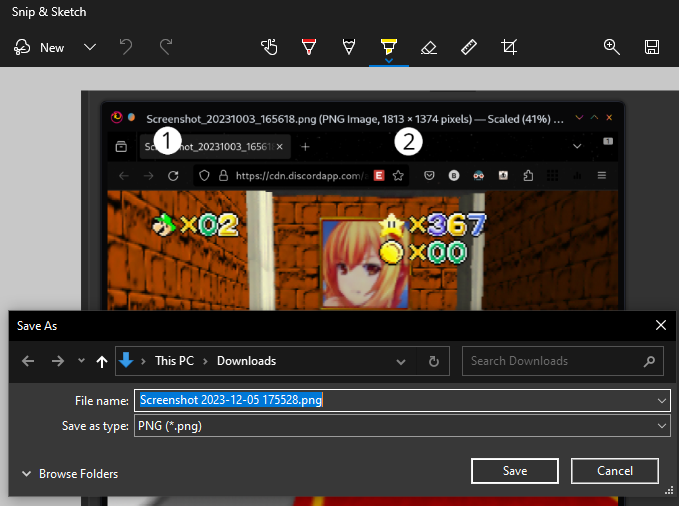The image size is (679, 506).
Task: Go up one folder level in Save As
Action: [102, 361]
